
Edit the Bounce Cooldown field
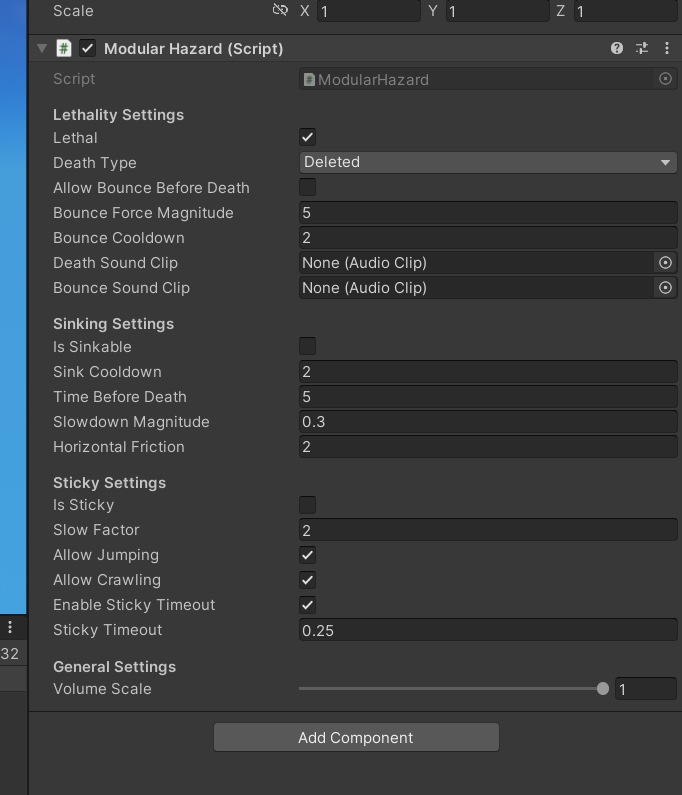tap(488, 238)
